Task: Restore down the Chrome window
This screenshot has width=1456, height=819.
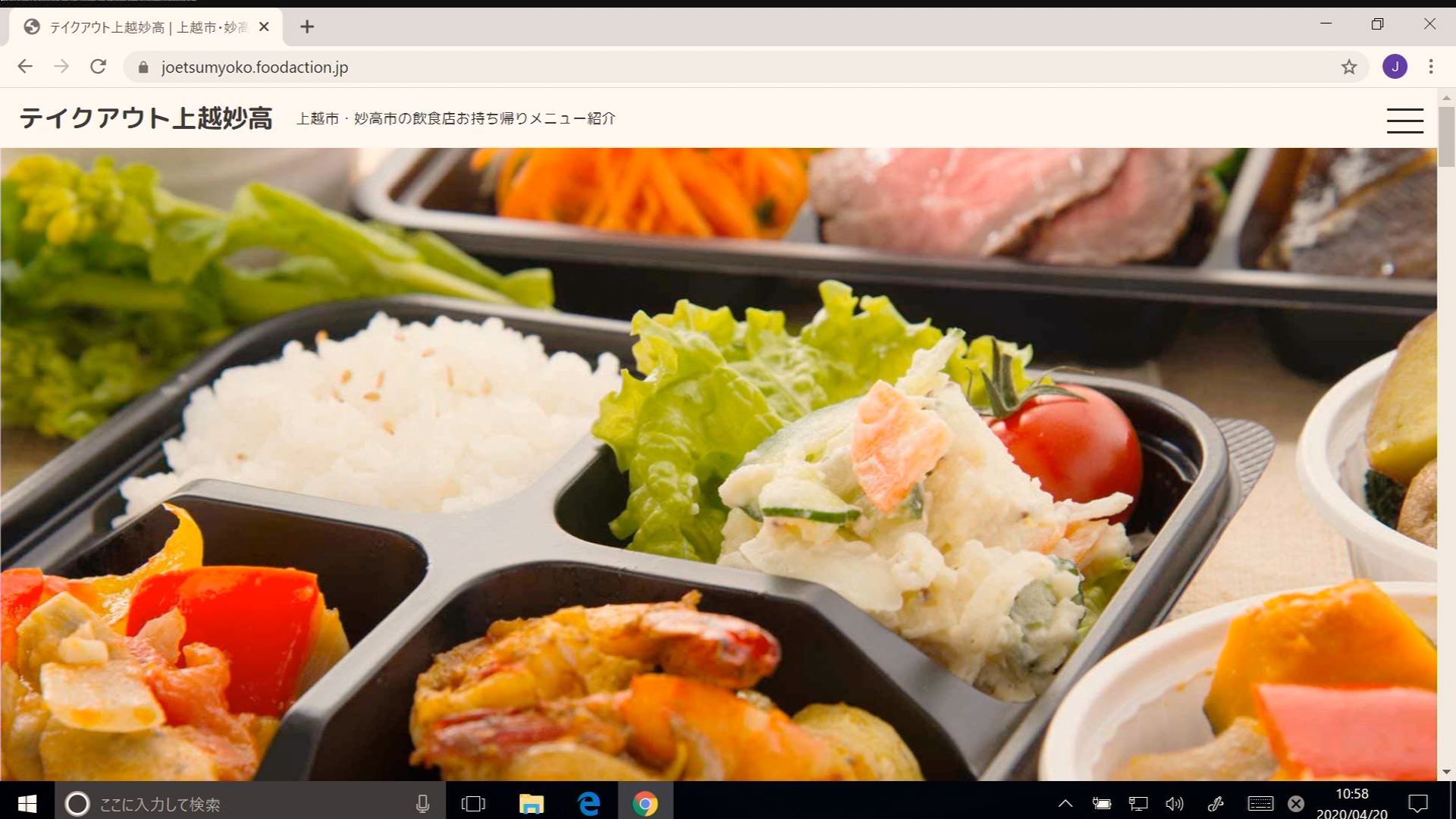Action: (x=1377, y=24)
